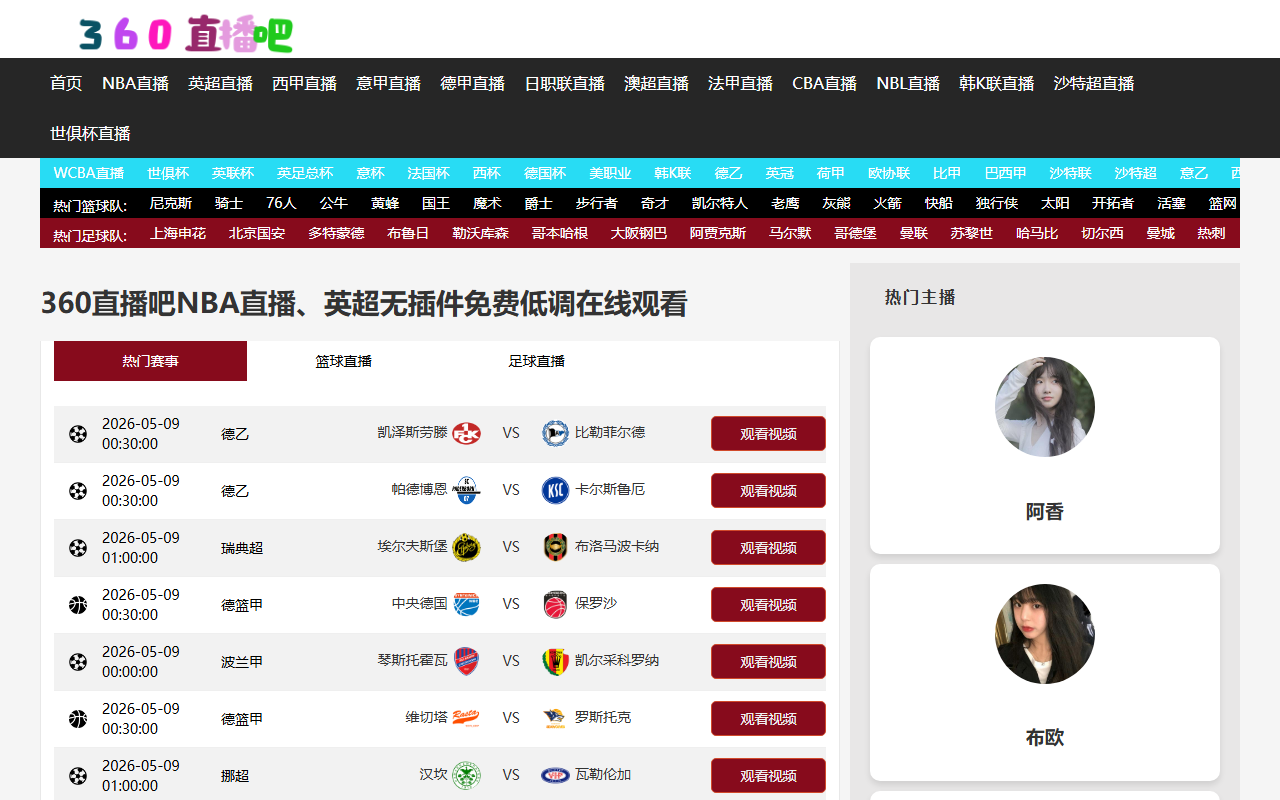Screen dimensions: 1280x800
Task: Click the soccer ball icon in the 汉坎 row
Action: [78, 776]
